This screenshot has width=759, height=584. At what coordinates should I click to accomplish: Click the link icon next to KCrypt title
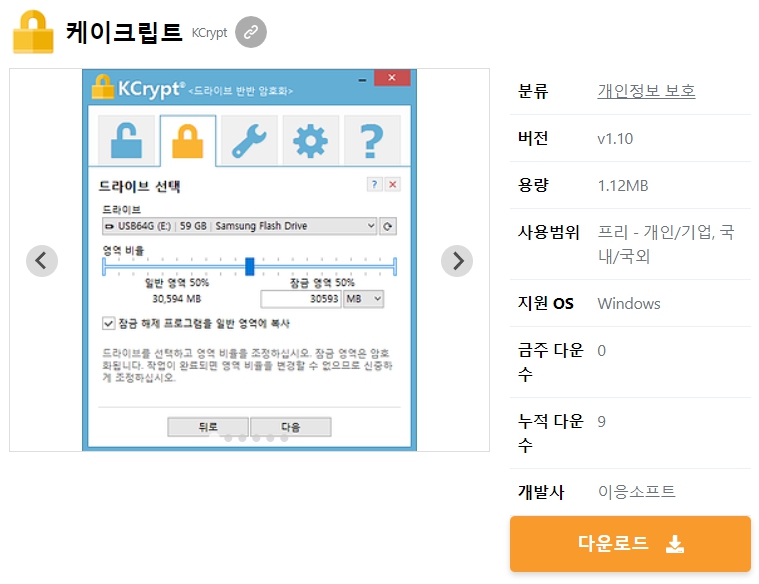tap(250, 32)
